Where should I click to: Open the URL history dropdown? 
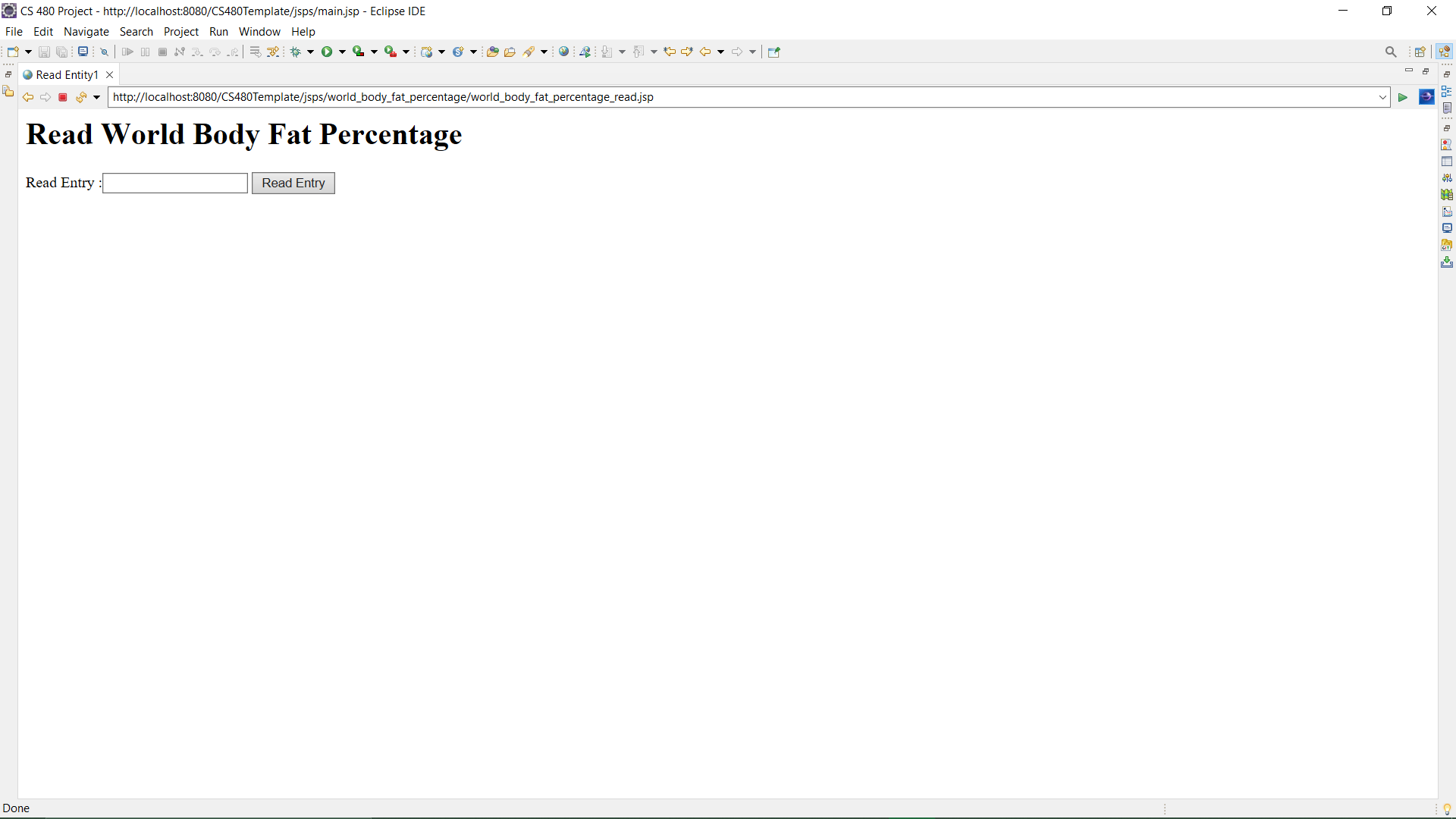pyautogui.click(x=1382, y=97)
